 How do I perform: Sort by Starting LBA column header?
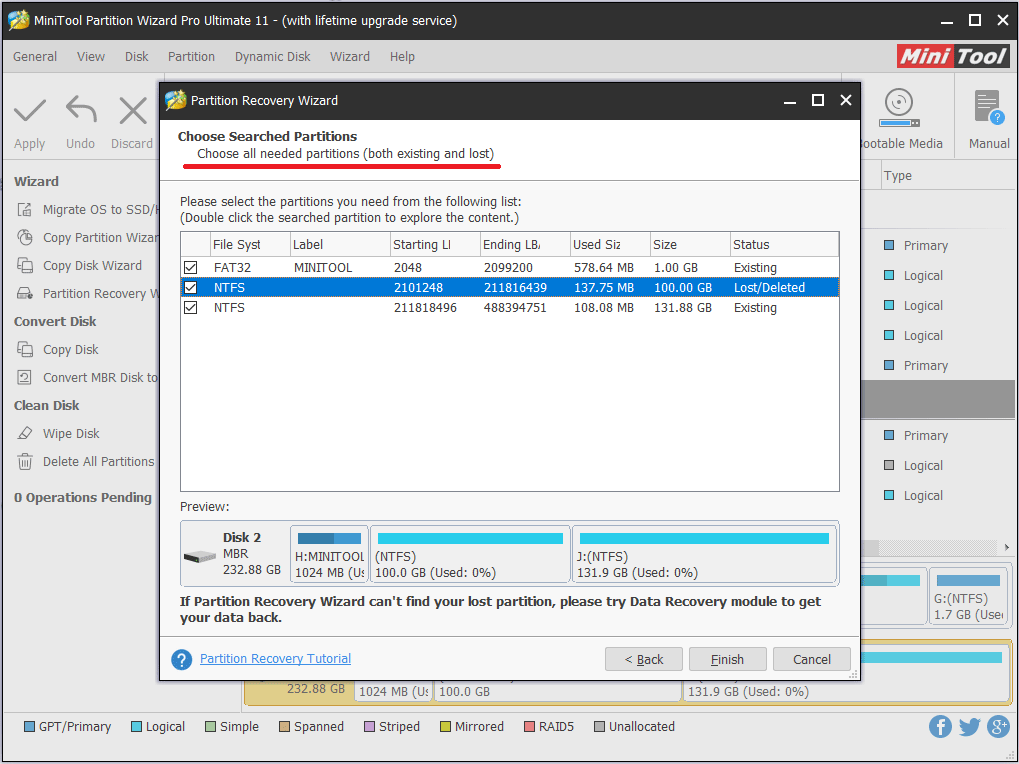435,244
